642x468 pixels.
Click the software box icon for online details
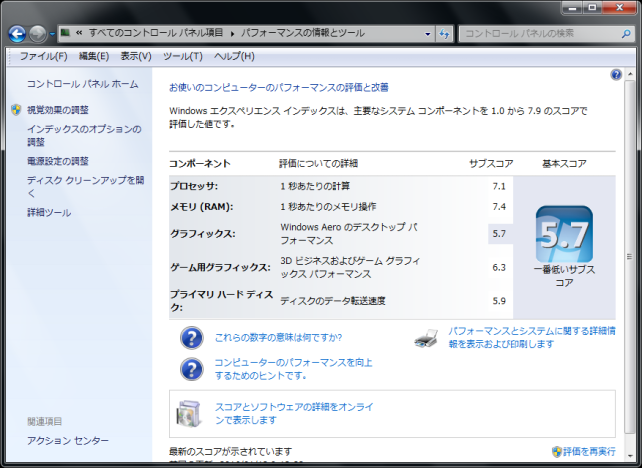(x=190, y=413)
